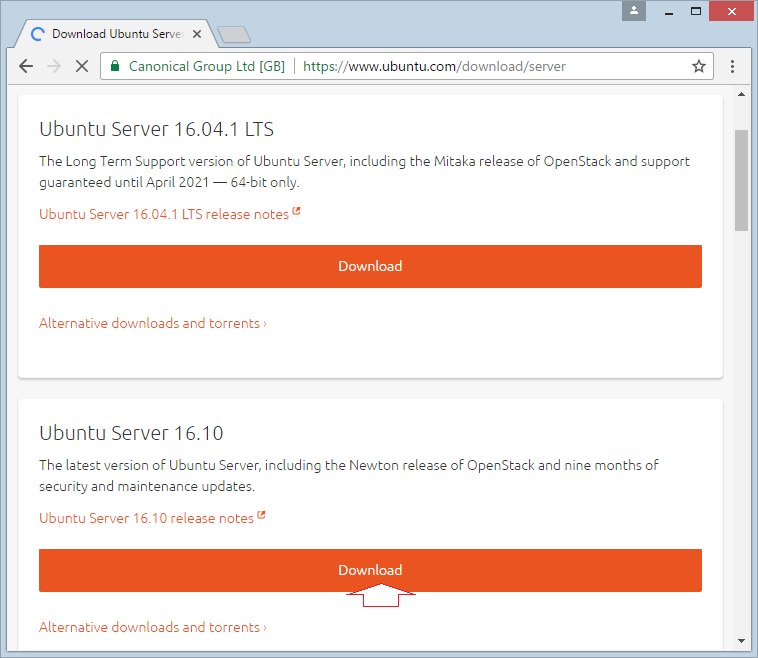This screenshot has width=758, height=658.
Task: Click the scrollbar down arrow
Action: [741, 641]
